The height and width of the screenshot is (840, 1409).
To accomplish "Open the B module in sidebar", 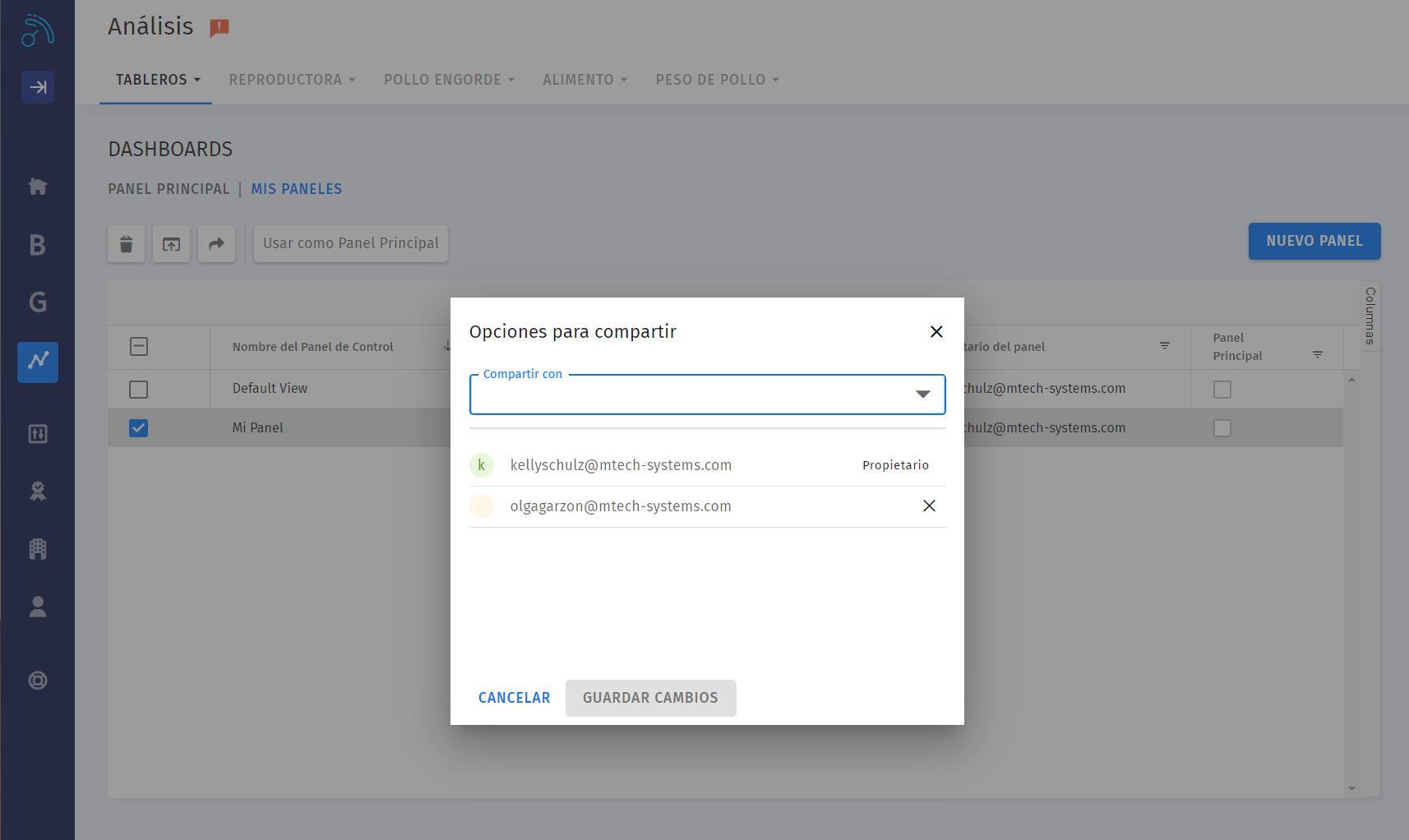I will (x=38, y=245).
